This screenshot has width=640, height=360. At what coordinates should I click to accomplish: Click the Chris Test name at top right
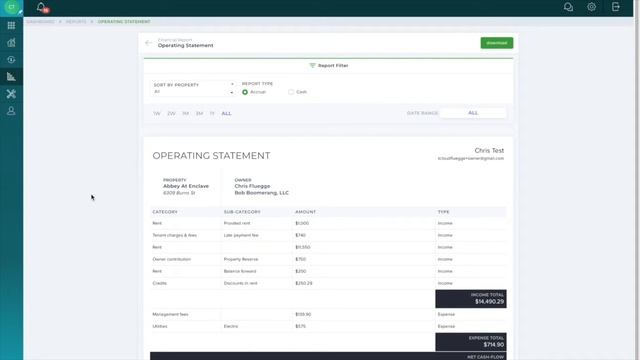[x=489, y=151]
